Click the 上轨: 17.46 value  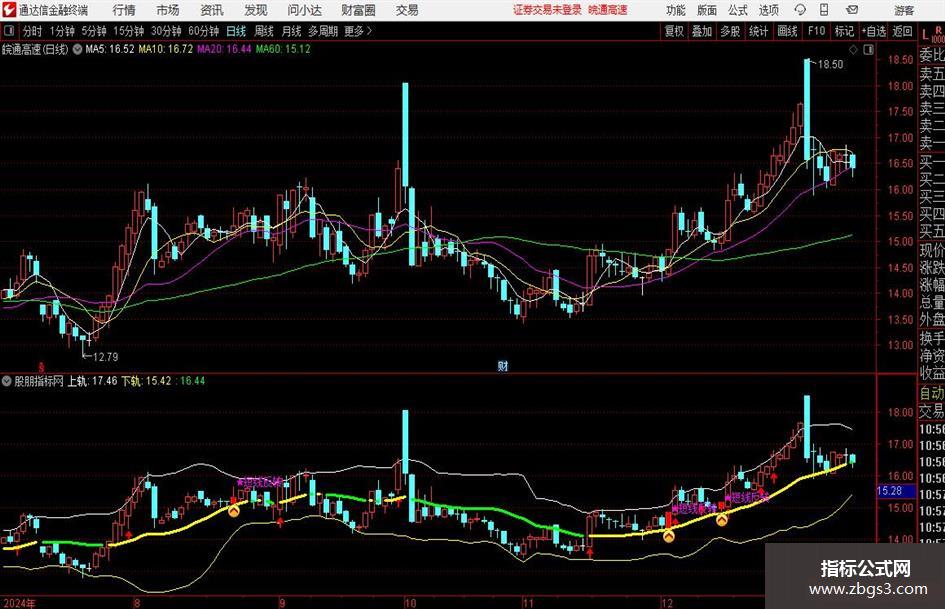(92, 381)
